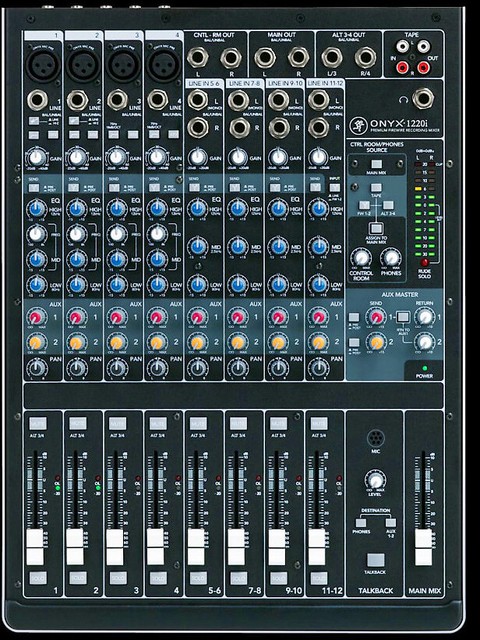Set talkback destination to Aux 1-2
This screenshot has height=640, width=480.
point(391,523)
